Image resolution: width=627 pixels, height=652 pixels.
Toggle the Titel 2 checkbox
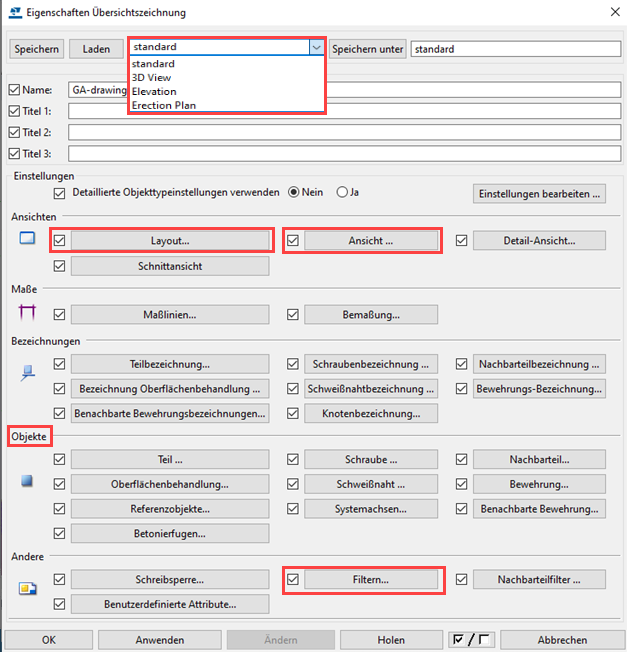(x=14, y=132)
